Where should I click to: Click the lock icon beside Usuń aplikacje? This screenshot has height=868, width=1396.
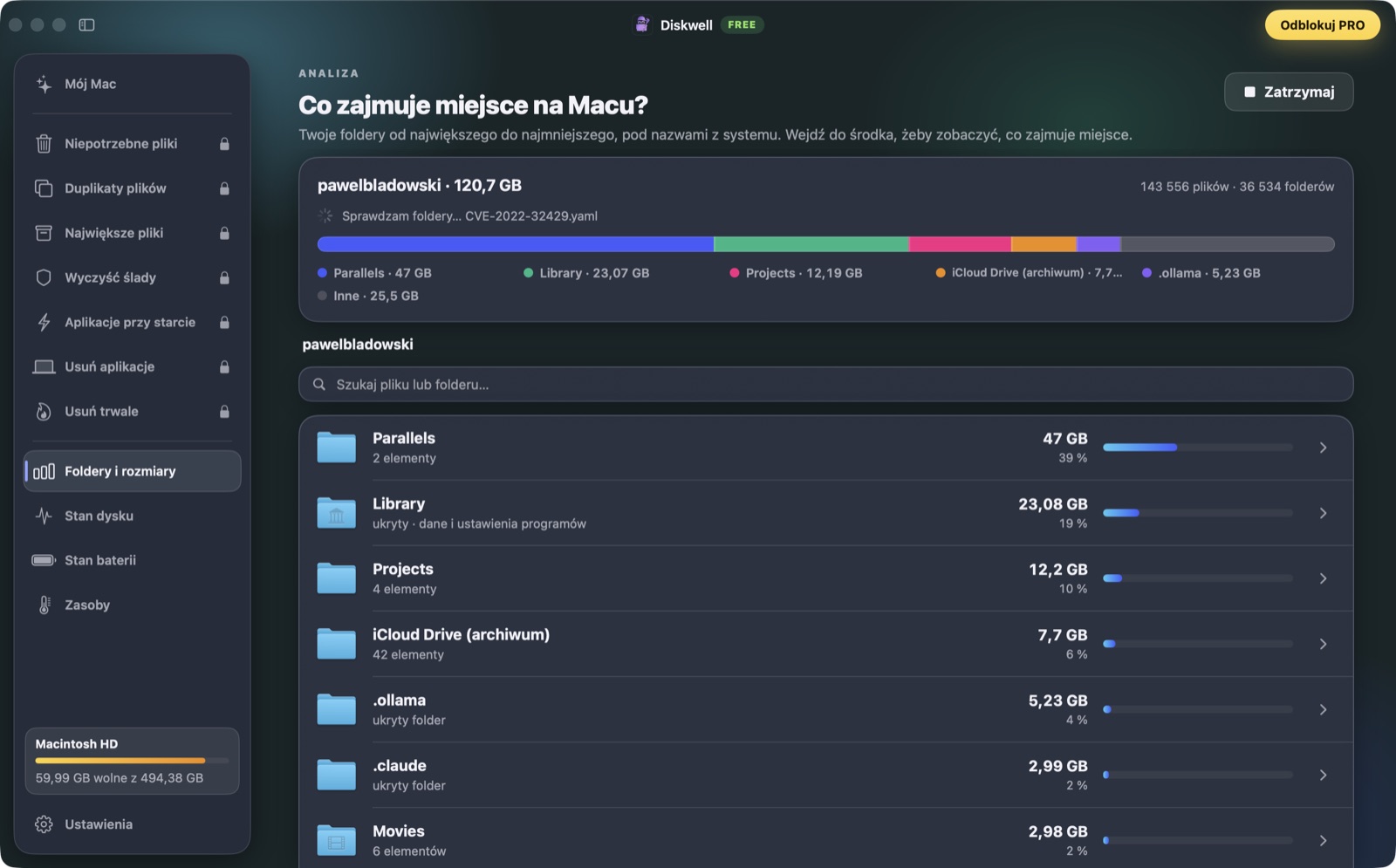224,366
